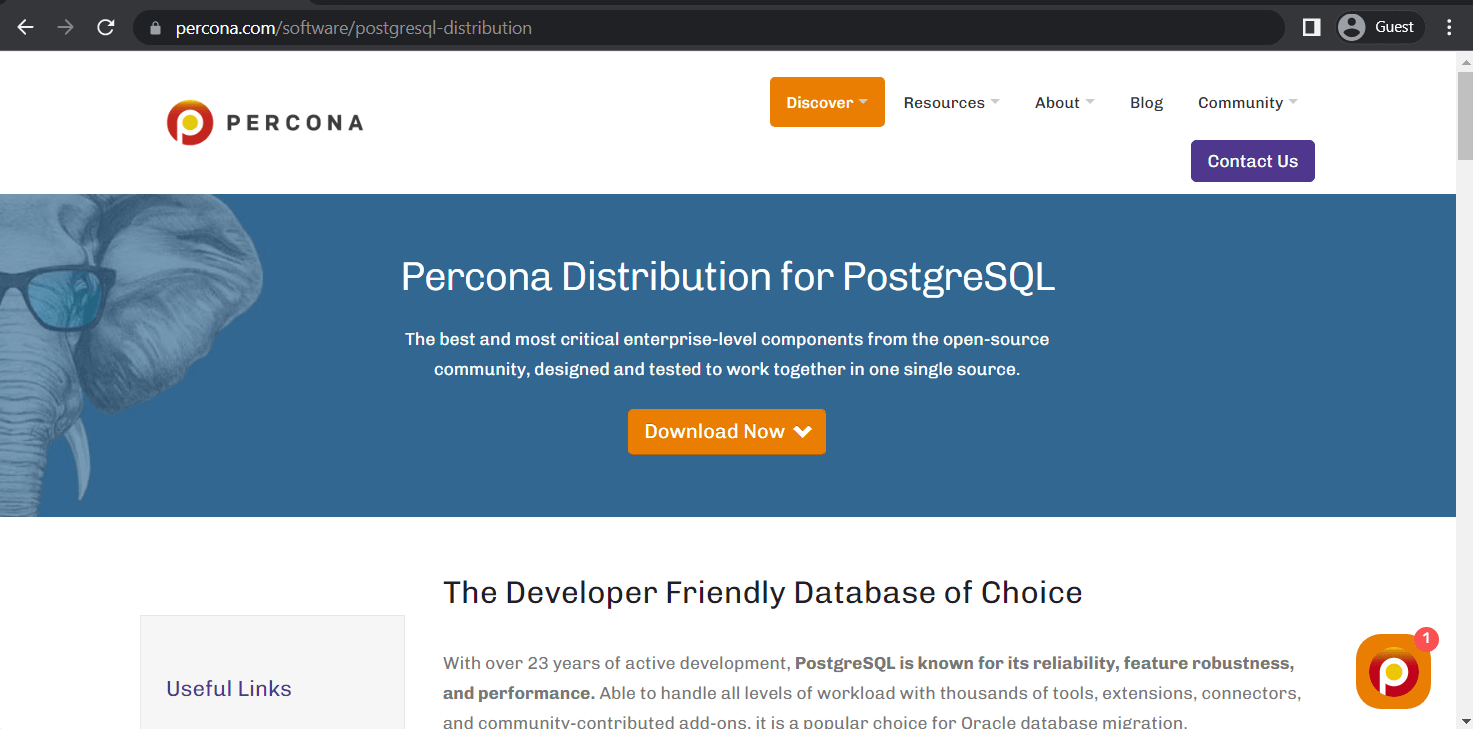Click the browser back arrow
Viewport: 1473px width, 729px height.
[x=24, y=27]
